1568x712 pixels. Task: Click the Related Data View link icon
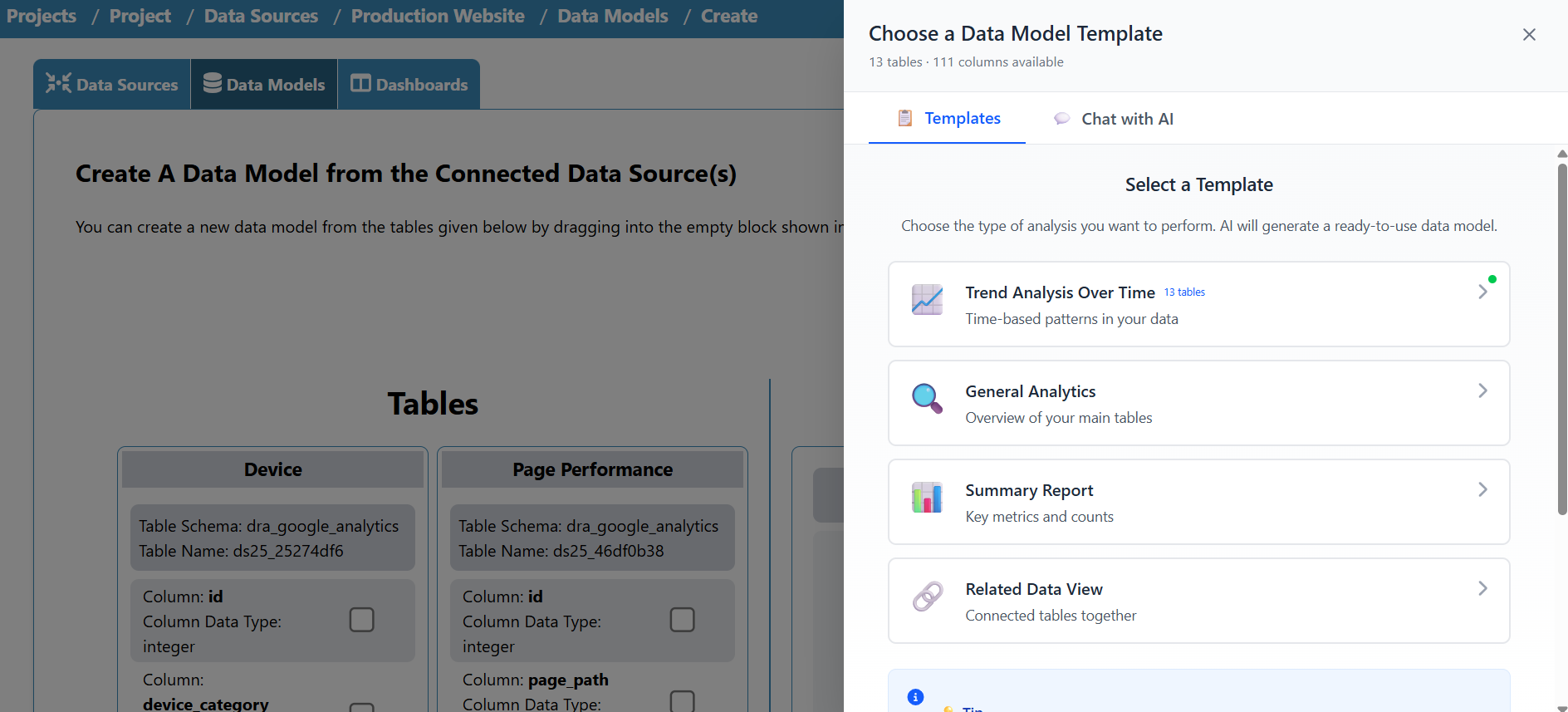point(927,597)
